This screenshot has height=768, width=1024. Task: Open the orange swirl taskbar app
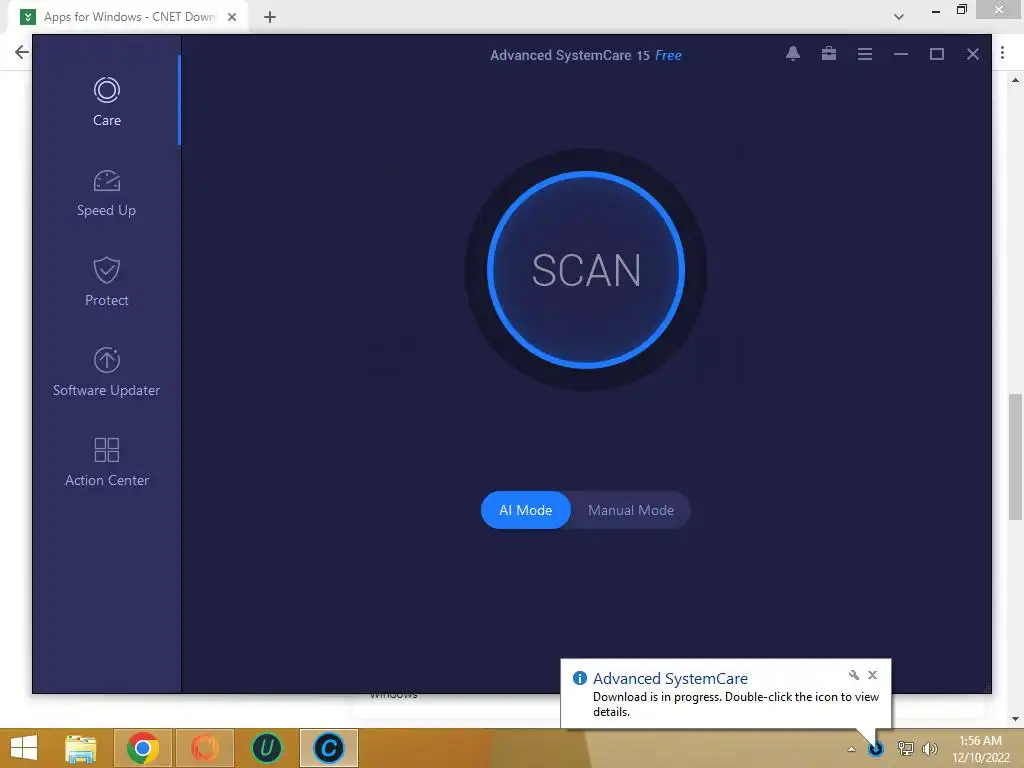pyautogui.click(x=204, y=748)
